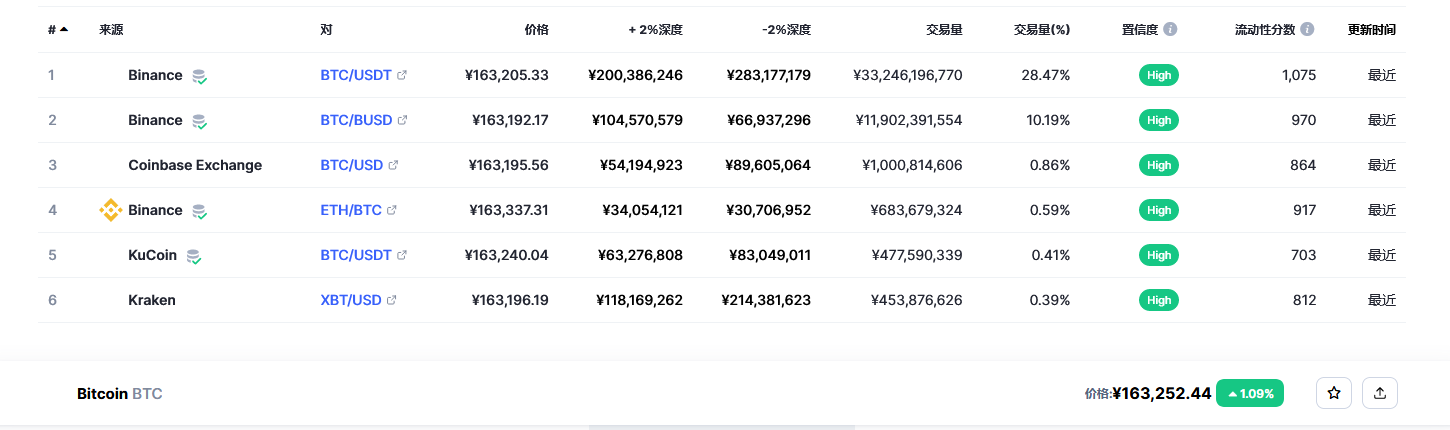Sort by the -2%深度 column header
This screenshot has width=1450, height=430.
click(x=786, y=30)
